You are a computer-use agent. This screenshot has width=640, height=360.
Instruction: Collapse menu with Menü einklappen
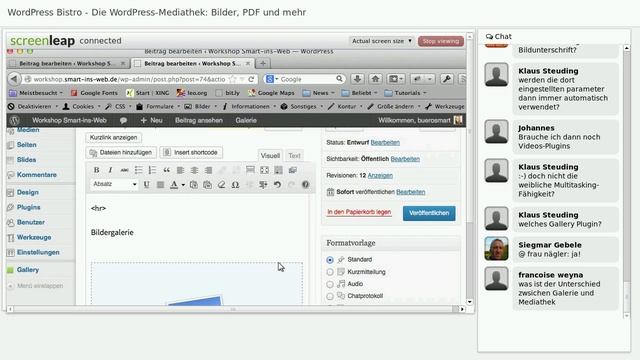pyautogui.click(x=36, y=286)
